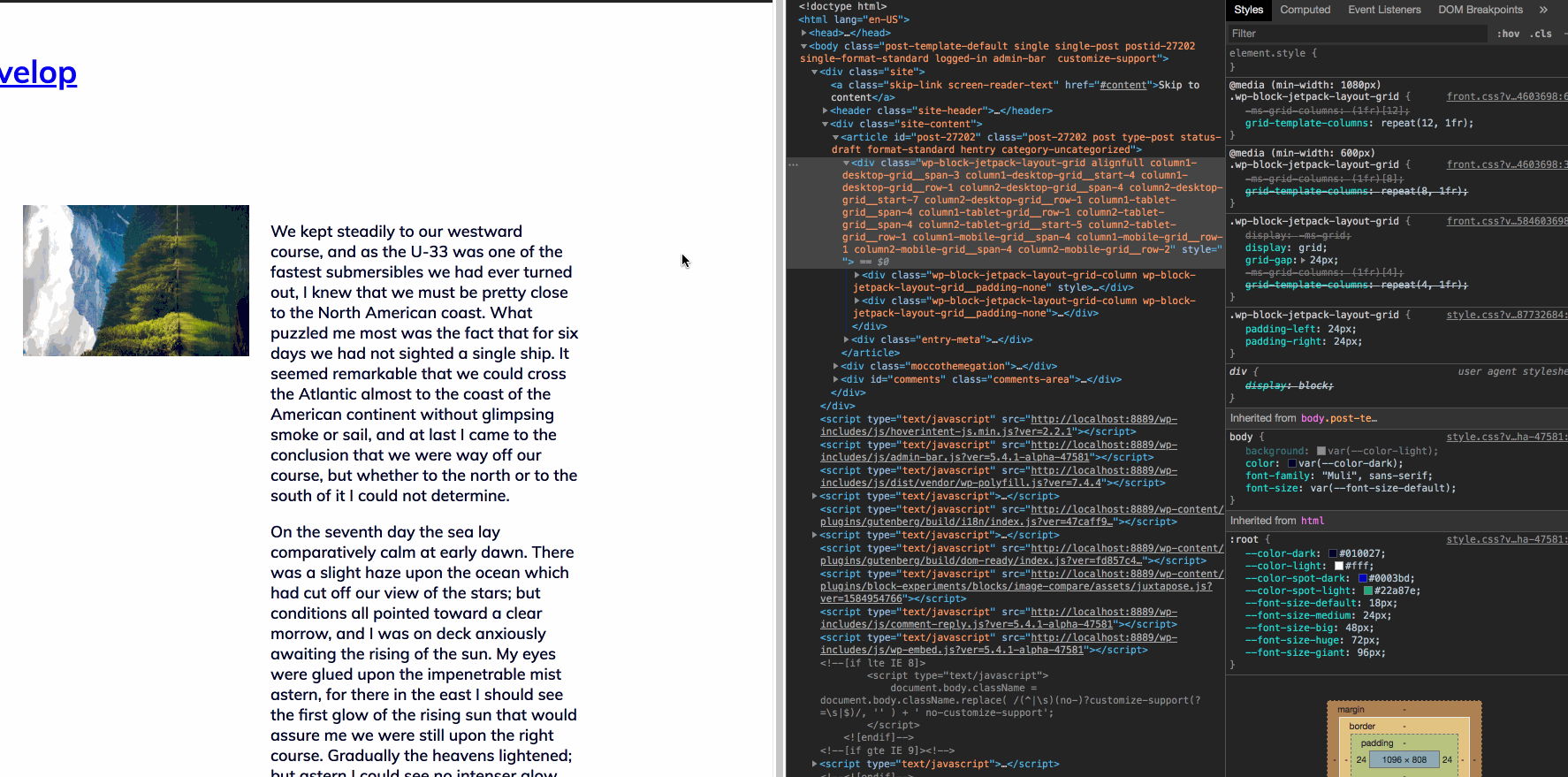Collapse the article post-27202 node

pos(835,137)
